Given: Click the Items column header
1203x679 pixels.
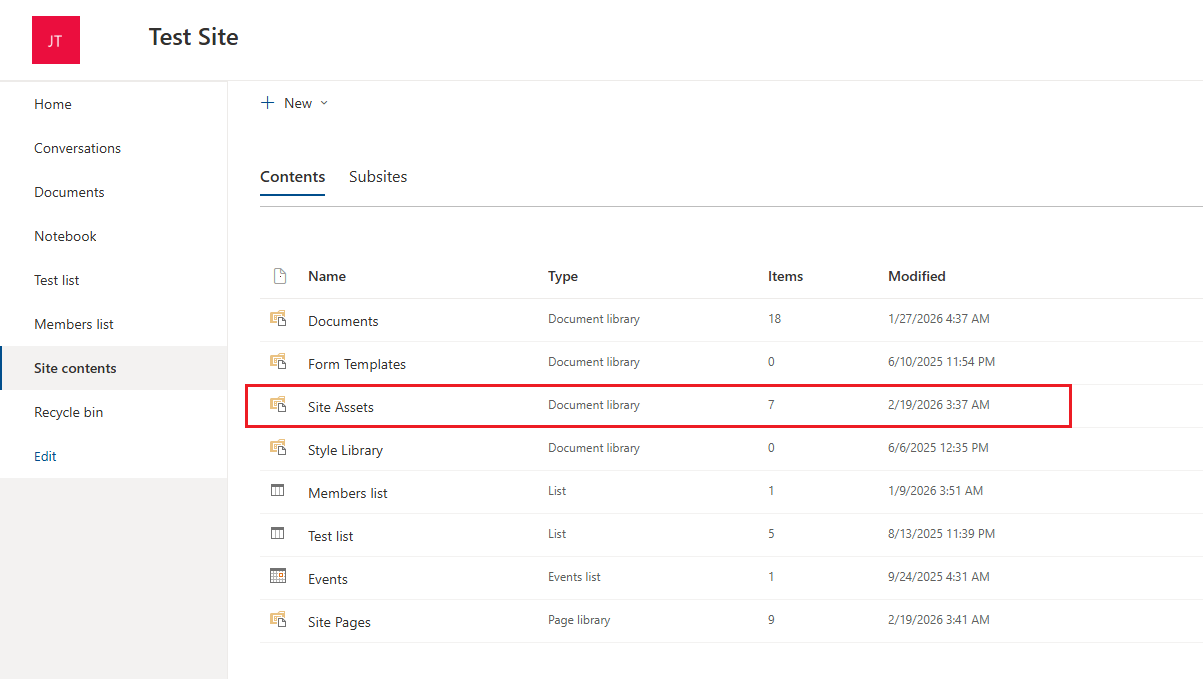Looking at the screenshot, I should tap(785, 276).
